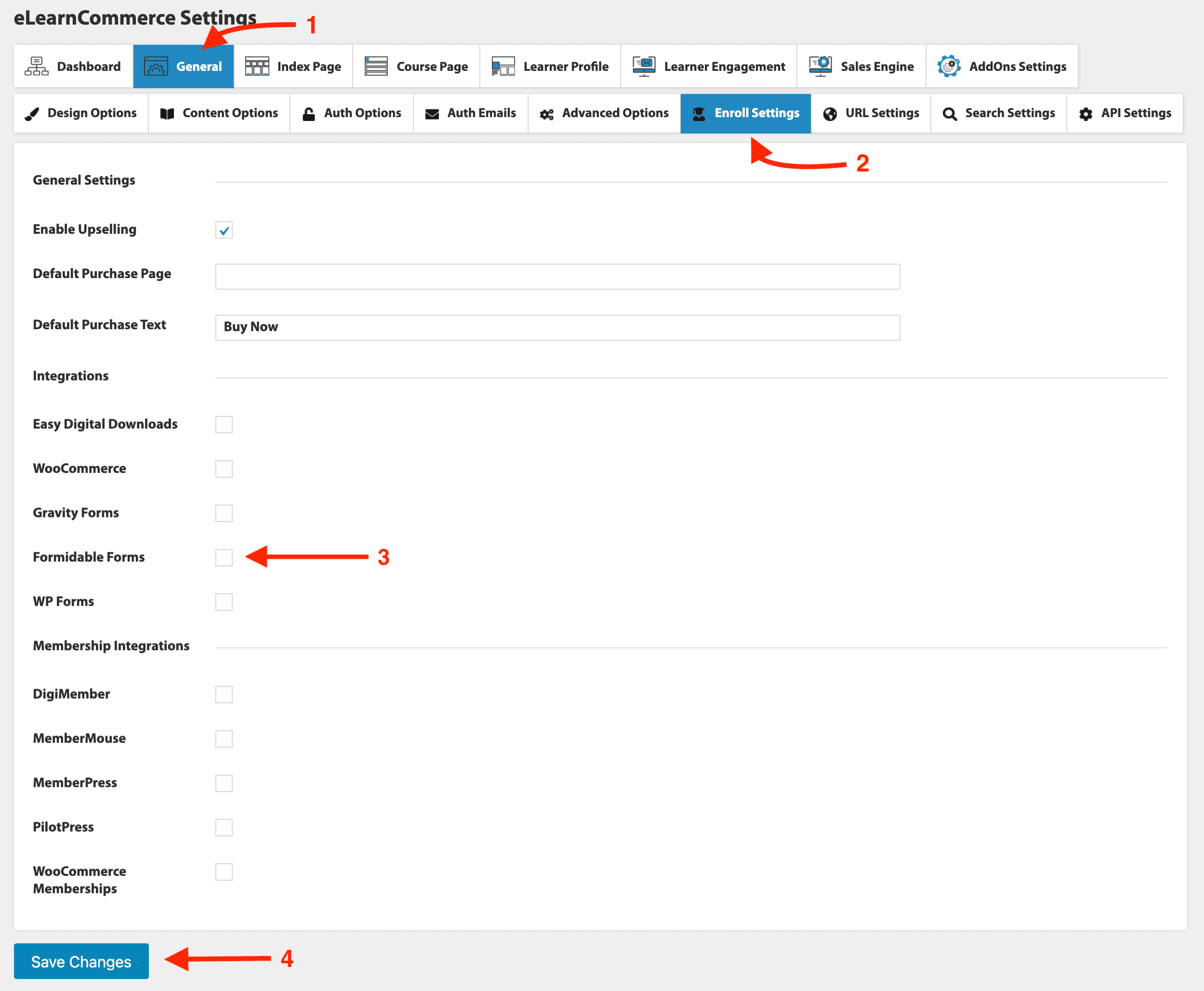Click the Learner Engagement monitor icon
Screen dimensions: 1204x991
click(x=644, y=66)
